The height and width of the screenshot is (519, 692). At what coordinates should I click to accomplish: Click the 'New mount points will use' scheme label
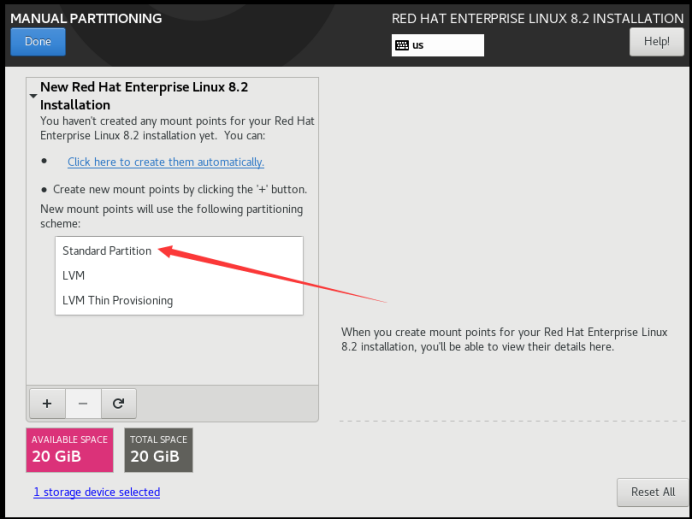click(x=171, y=216)
